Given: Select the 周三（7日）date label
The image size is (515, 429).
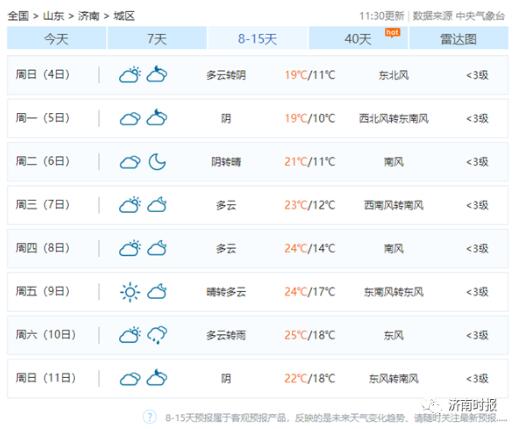Looking at the screenshot, I should [43, 205].
